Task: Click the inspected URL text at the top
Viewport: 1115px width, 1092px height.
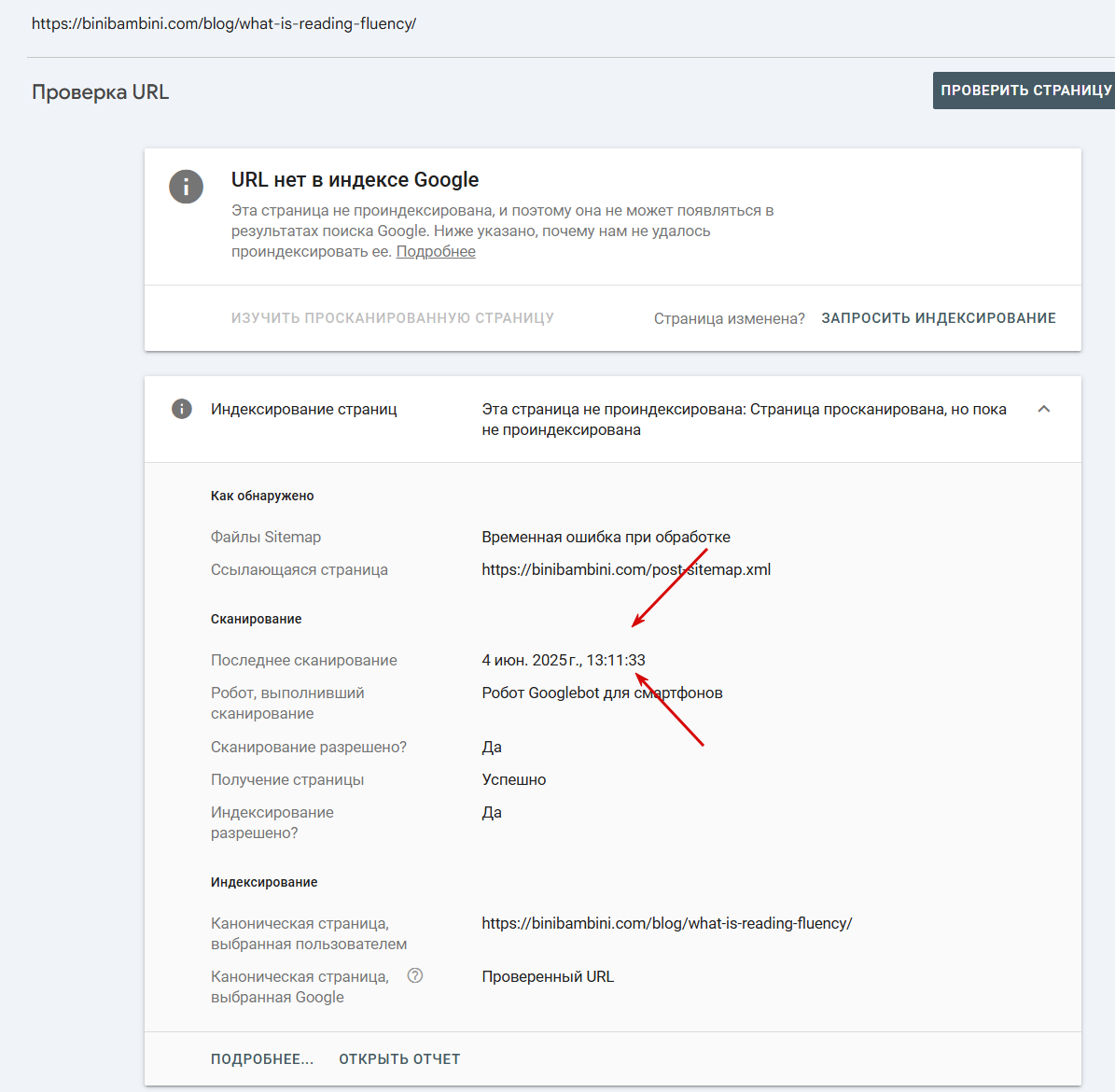Action: 224,23
